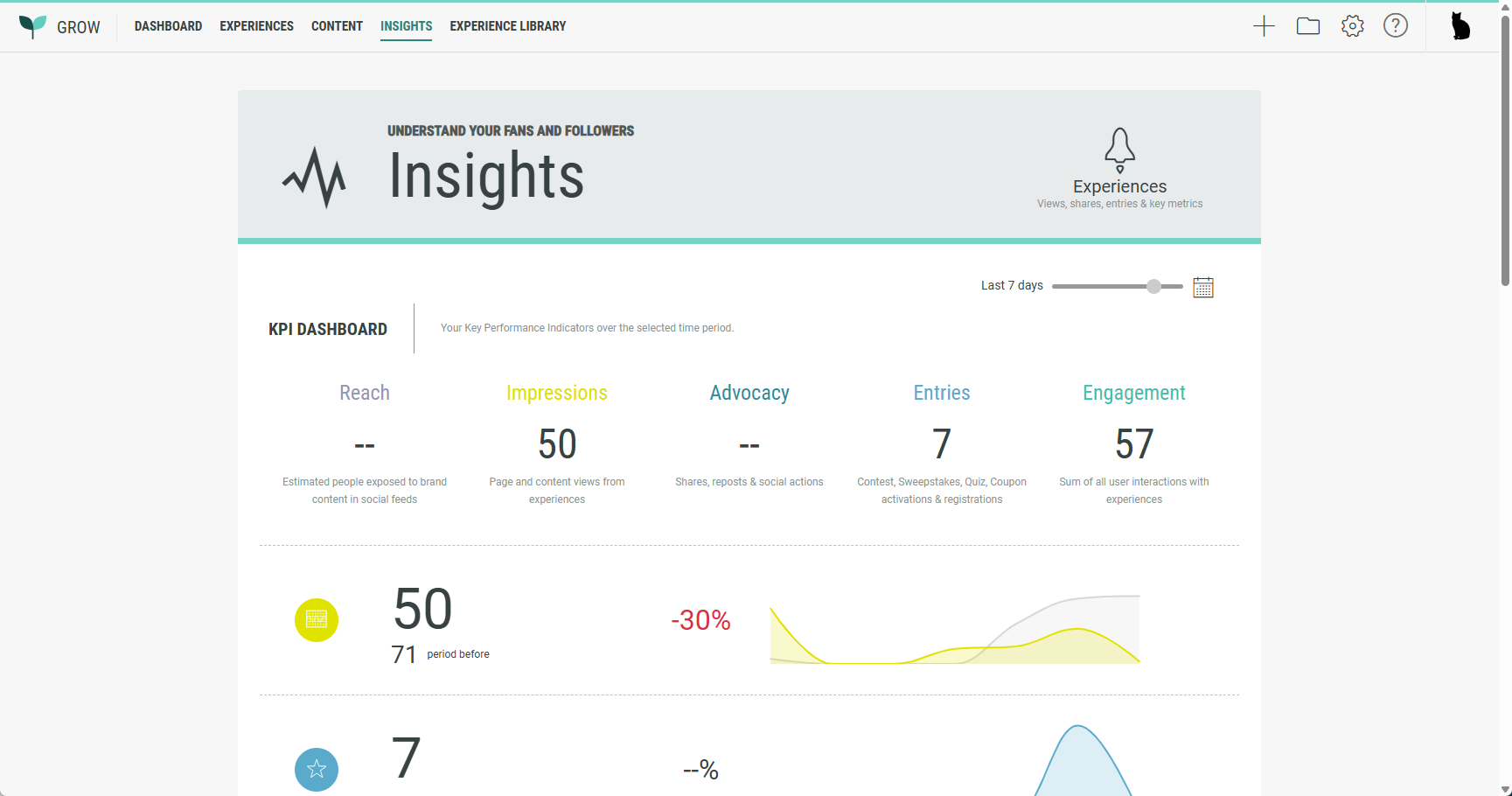
Task: Open the calendar date picker icon
Action: [1202, 287]
